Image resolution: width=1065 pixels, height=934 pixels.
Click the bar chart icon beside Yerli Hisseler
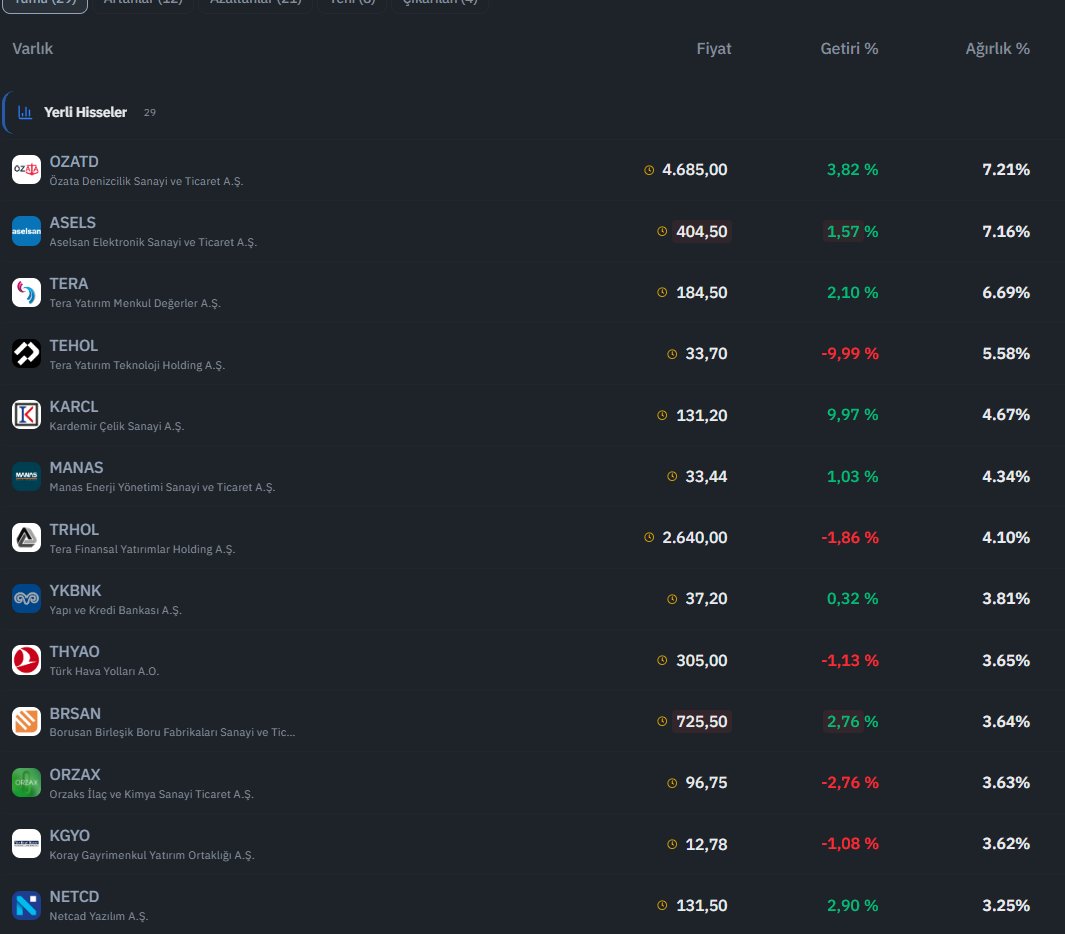pyautogui.click(x=25, y=112)
